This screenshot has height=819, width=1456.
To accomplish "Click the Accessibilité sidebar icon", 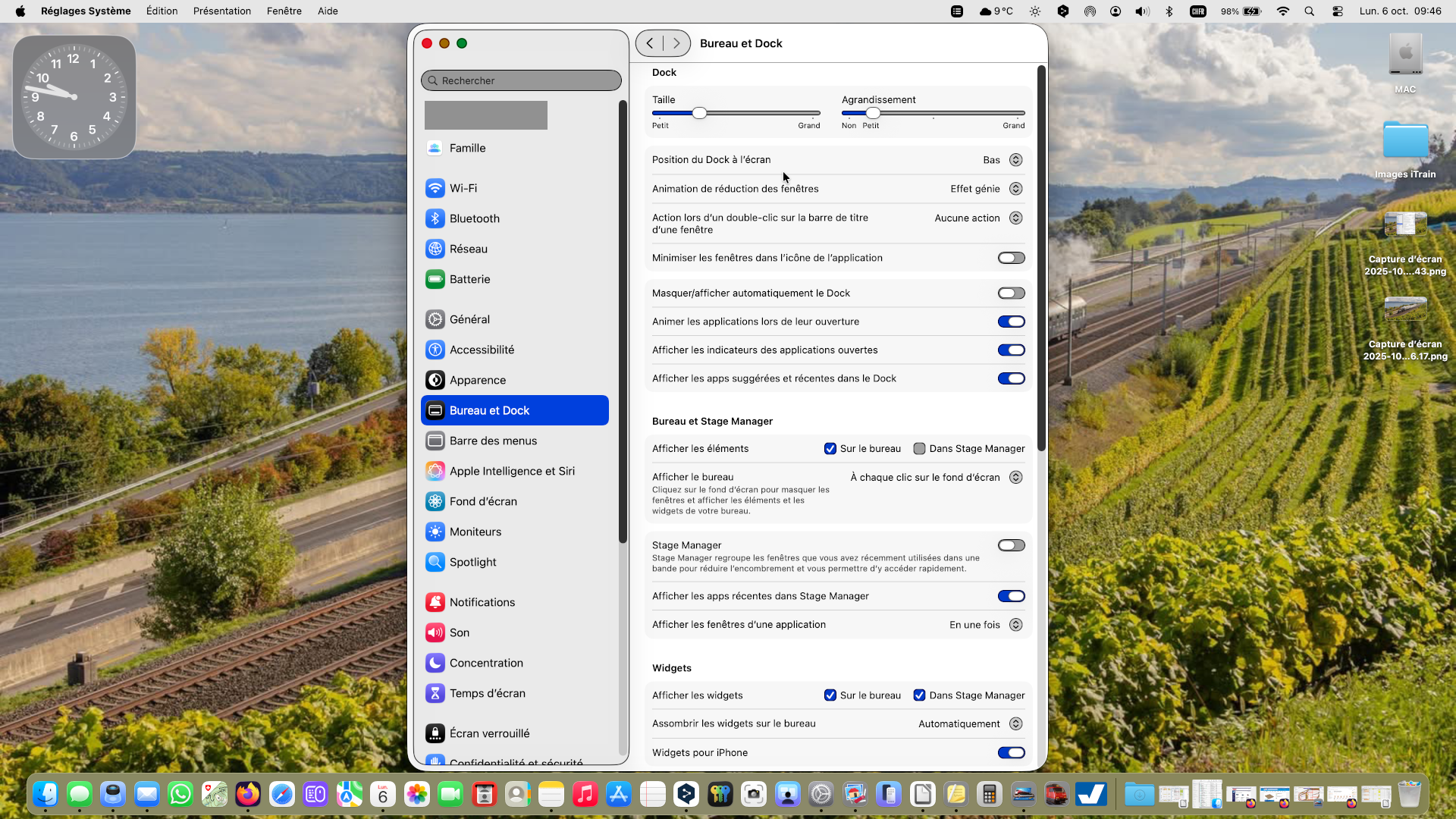I will coord(435,350).
